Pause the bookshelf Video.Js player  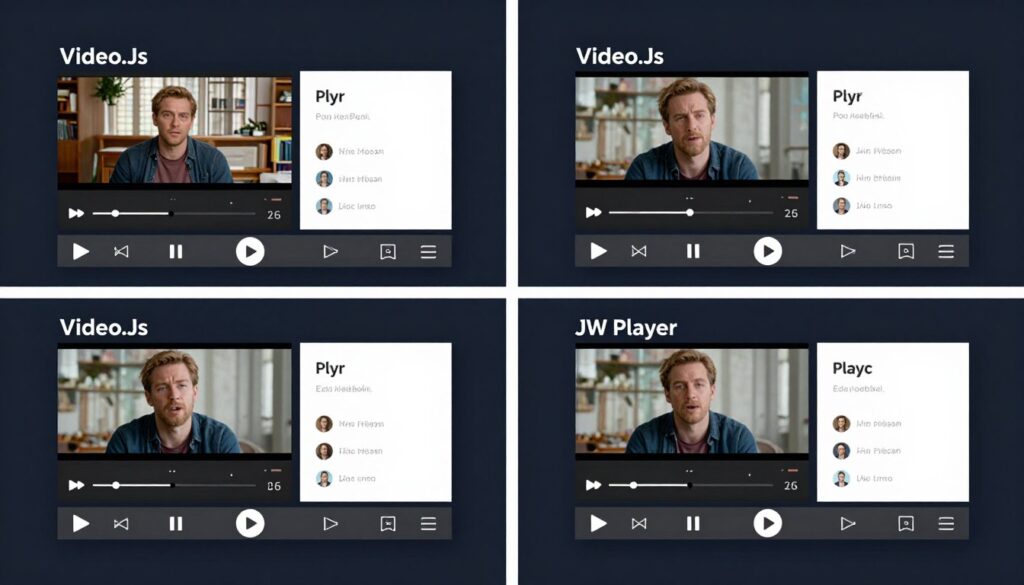coord(176,251)
